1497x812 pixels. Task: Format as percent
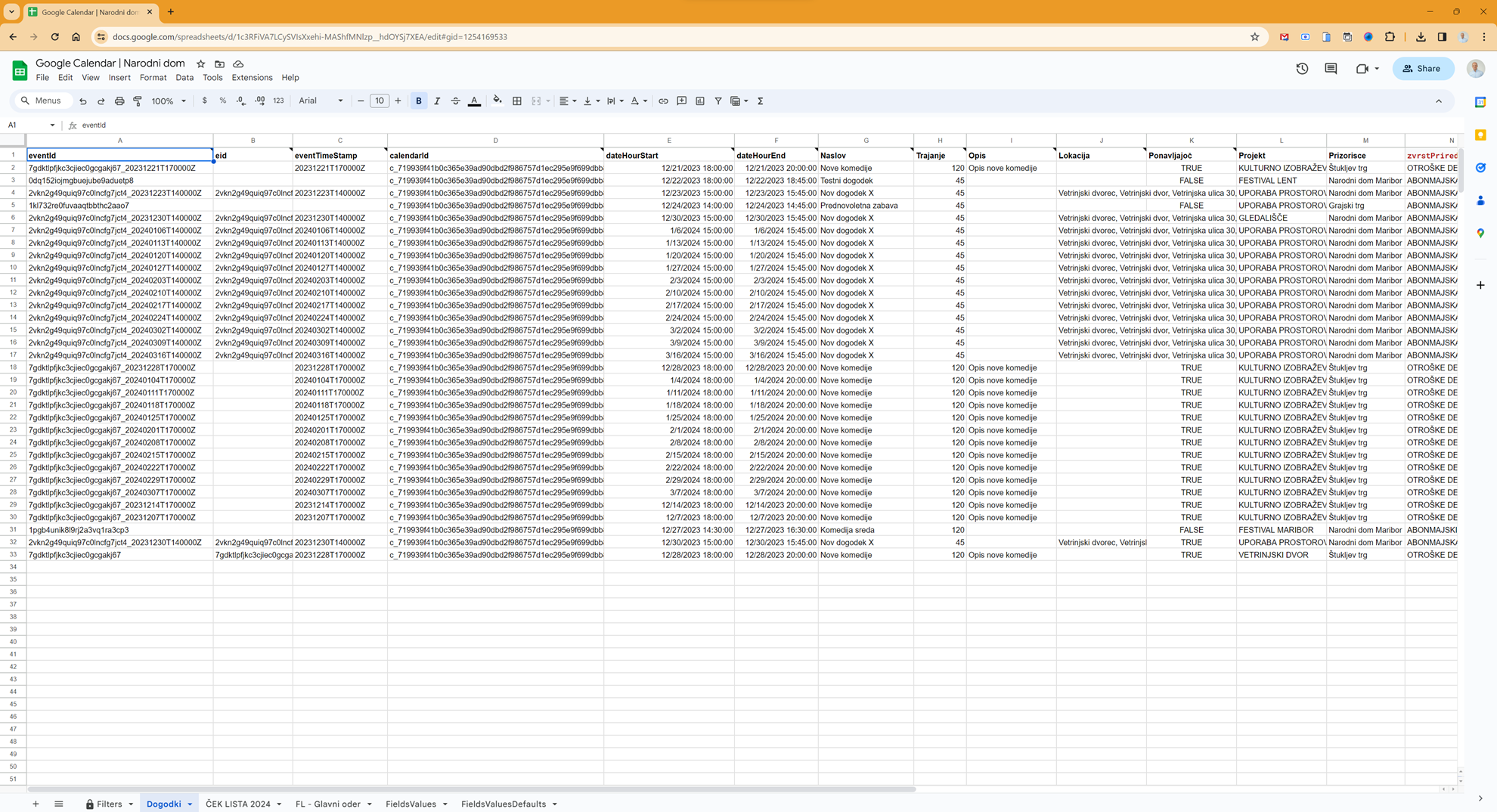[x=223, y=101]
